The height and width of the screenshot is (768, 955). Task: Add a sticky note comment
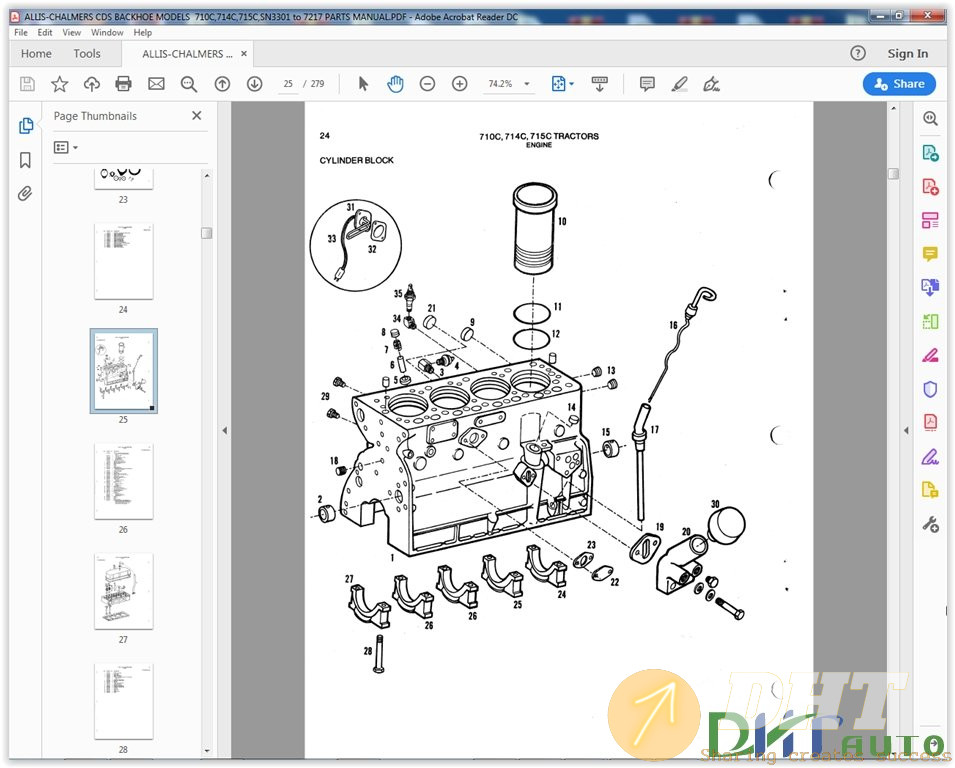647,84
